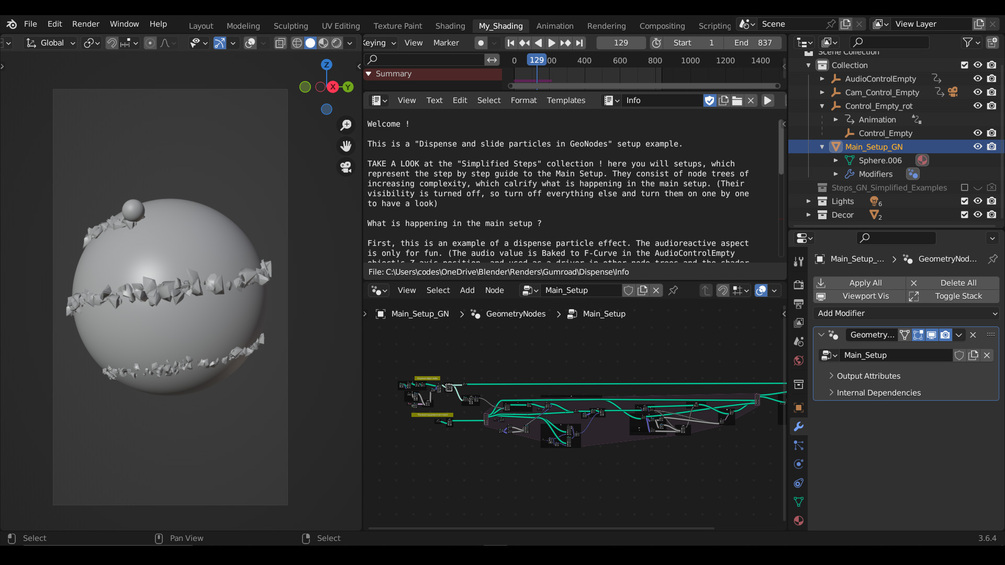This screenshot has width=1005, height=565.
Task: Toggle X-ray display in viewport header
Action: click(x=280, y=43)
